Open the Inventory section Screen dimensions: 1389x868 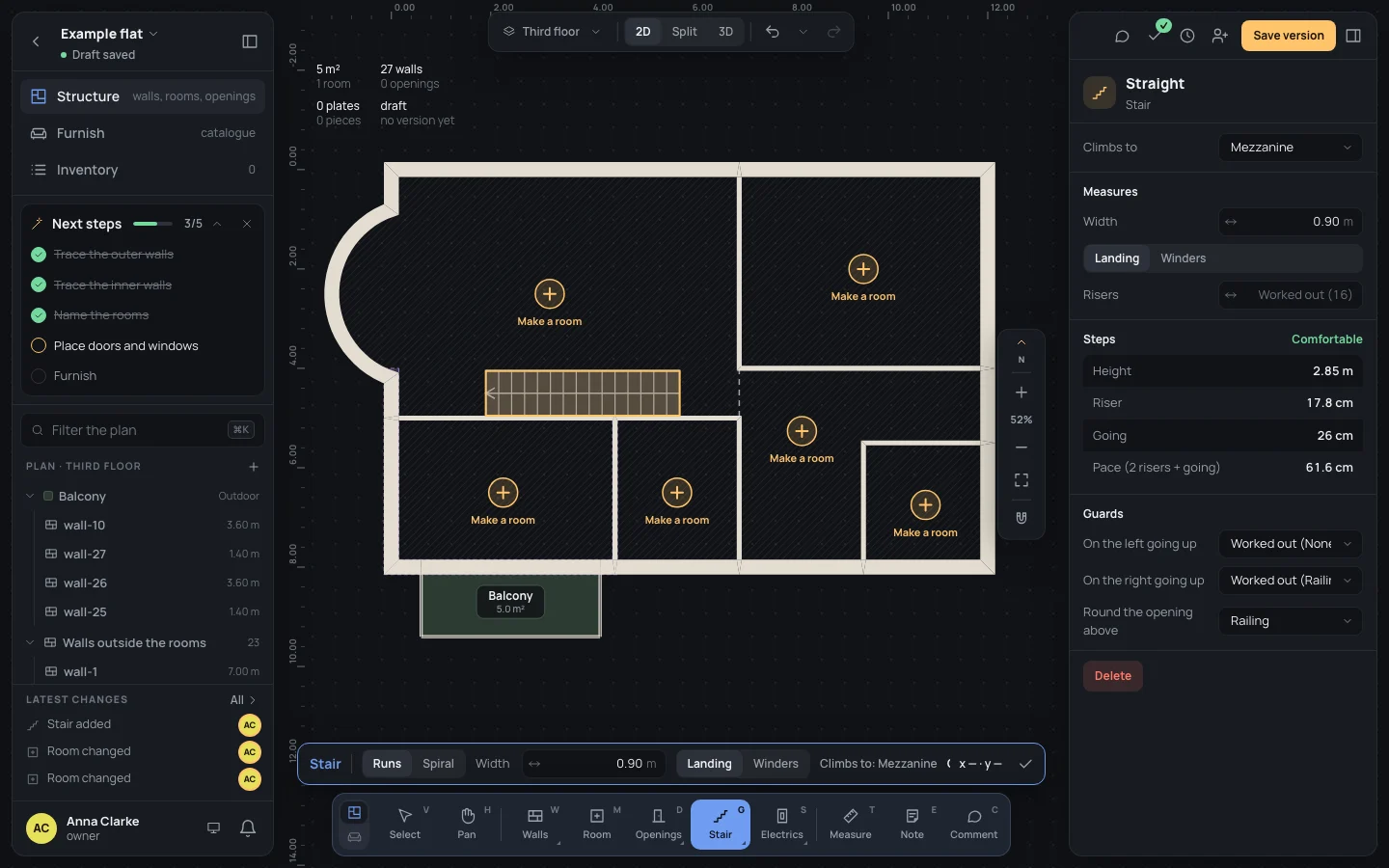click(143, 170)
